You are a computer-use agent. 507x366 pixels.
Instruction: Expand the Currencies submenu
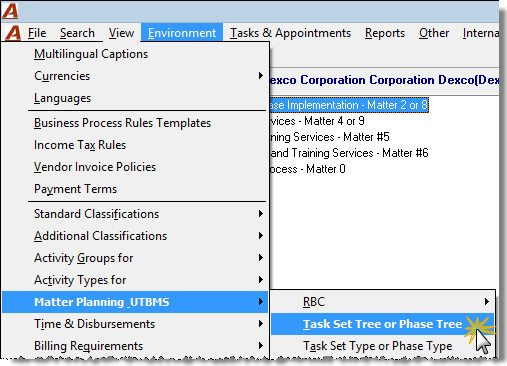coord(135,76)
